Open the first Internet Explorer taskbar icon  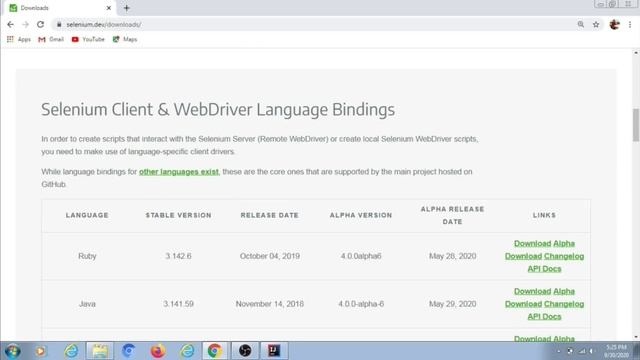click(x=71, y=351)
